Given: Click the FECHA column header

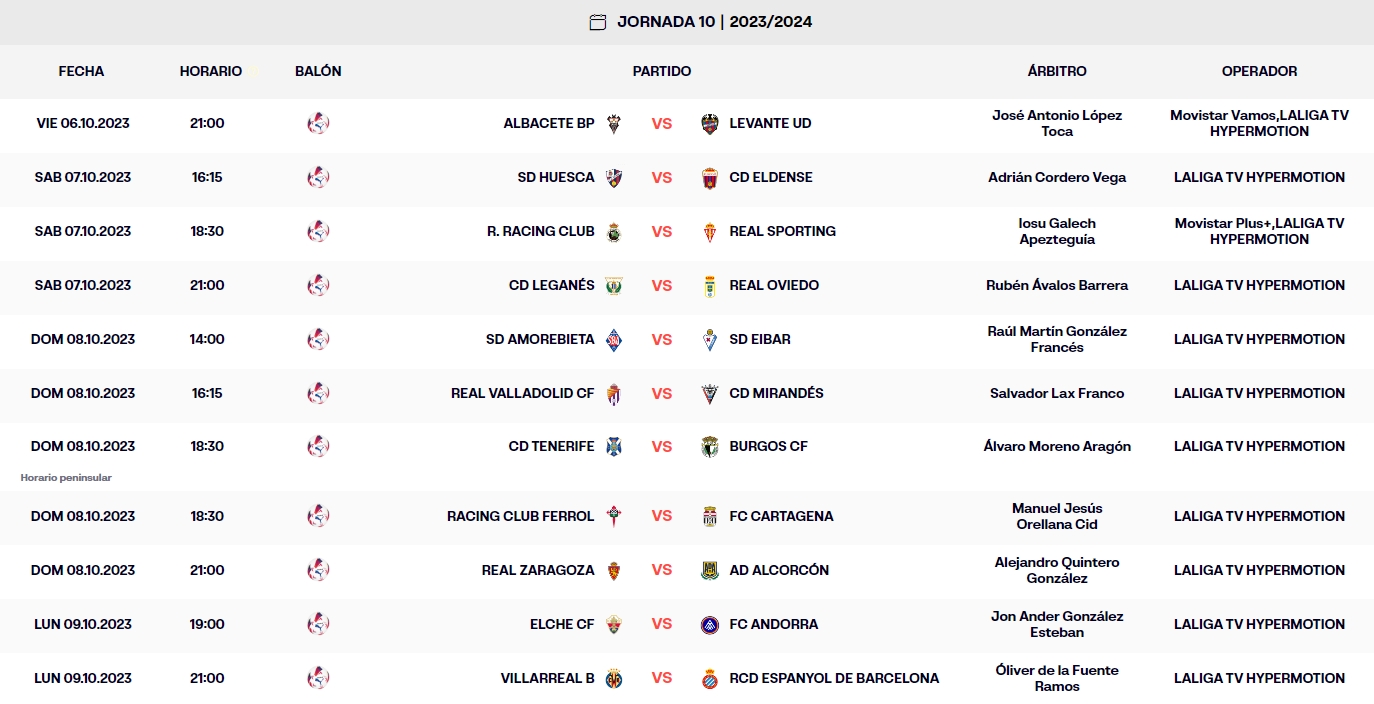Looking at the screenshot, I should pyautogui.click(x=81, y=71).
